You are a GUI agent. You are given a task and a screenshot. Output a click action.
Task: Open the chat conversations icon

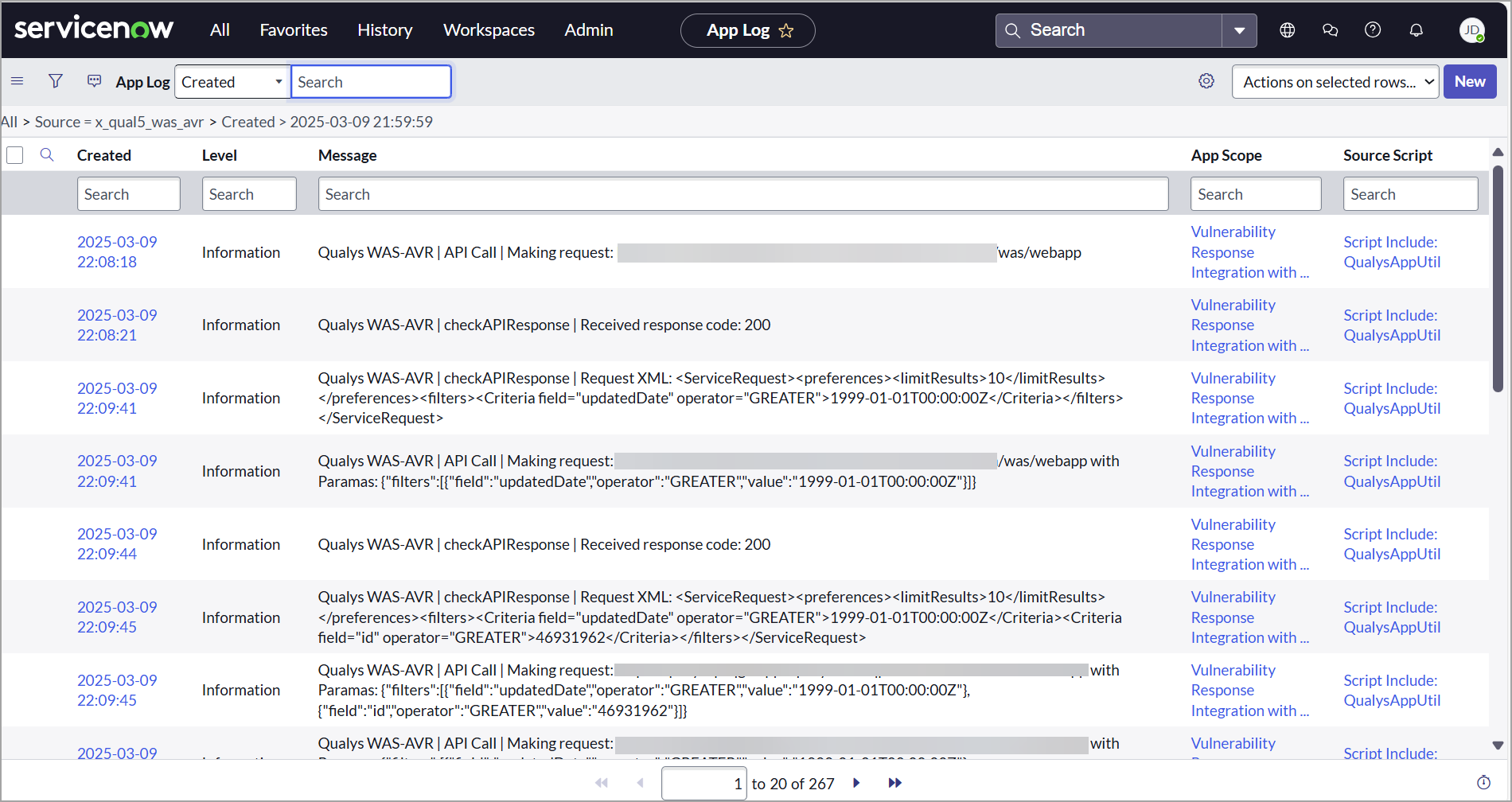[1330, 30]
